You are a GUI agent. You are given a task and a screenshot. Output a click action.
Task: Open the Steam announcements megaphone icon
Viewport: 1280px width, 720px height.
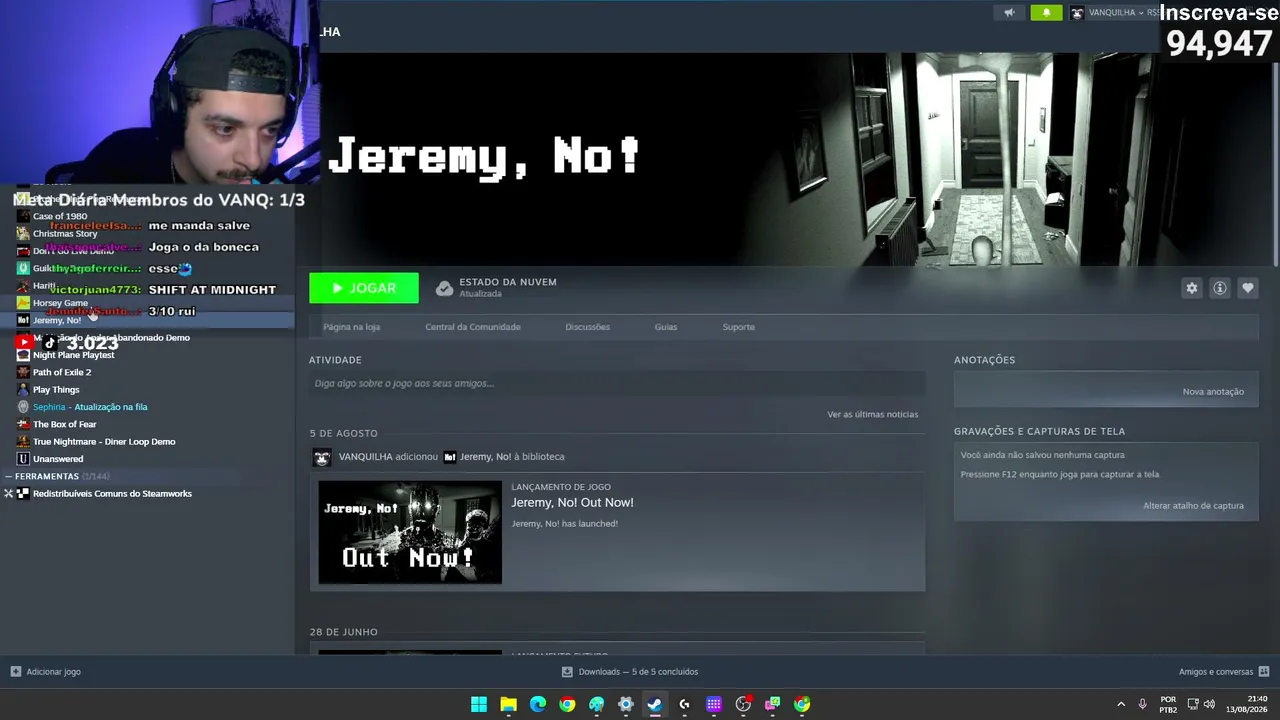(1009, 13)
